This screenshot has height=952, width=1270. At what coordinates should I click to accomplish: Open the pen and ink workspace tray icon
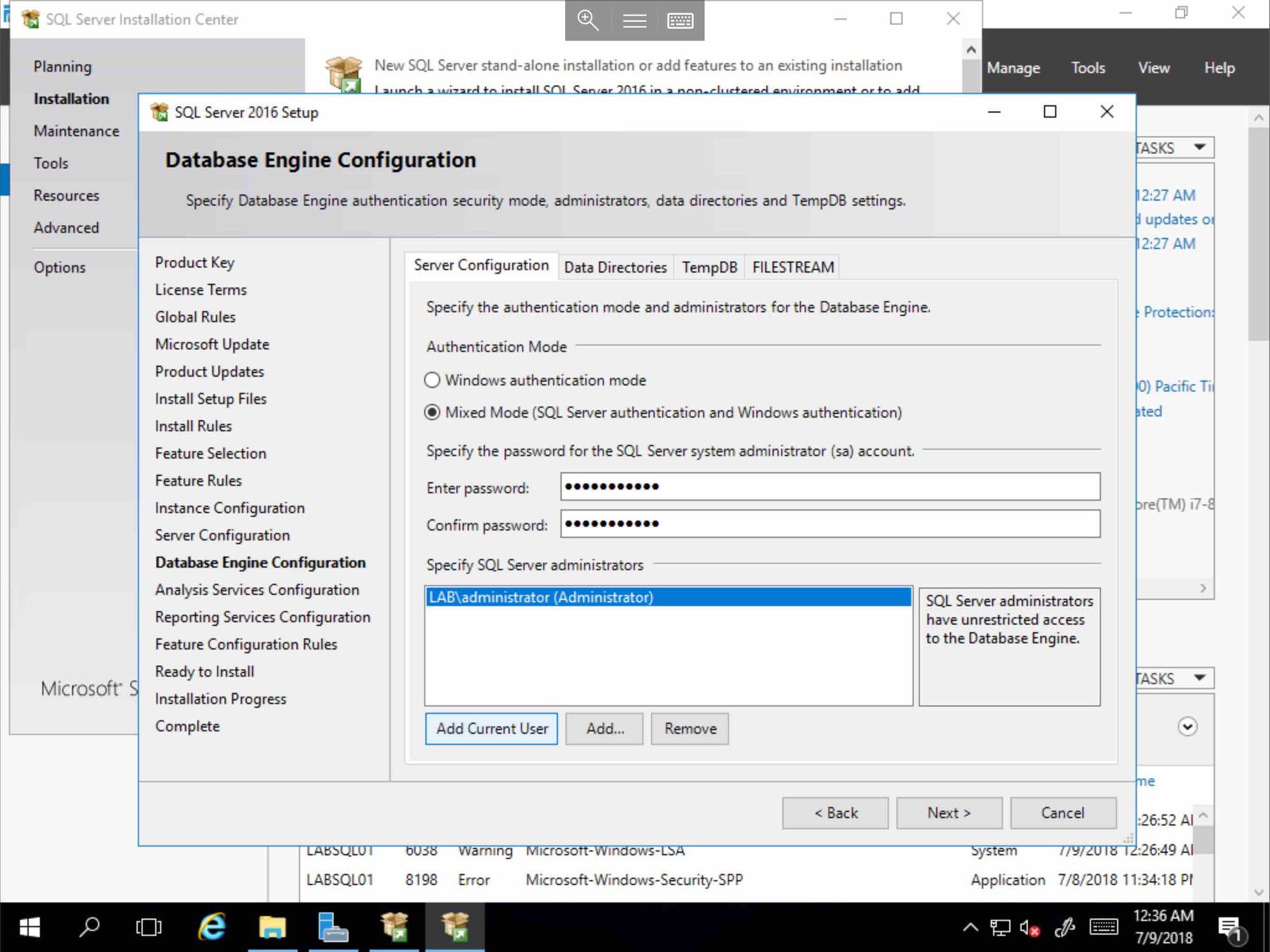(1065, 928)
